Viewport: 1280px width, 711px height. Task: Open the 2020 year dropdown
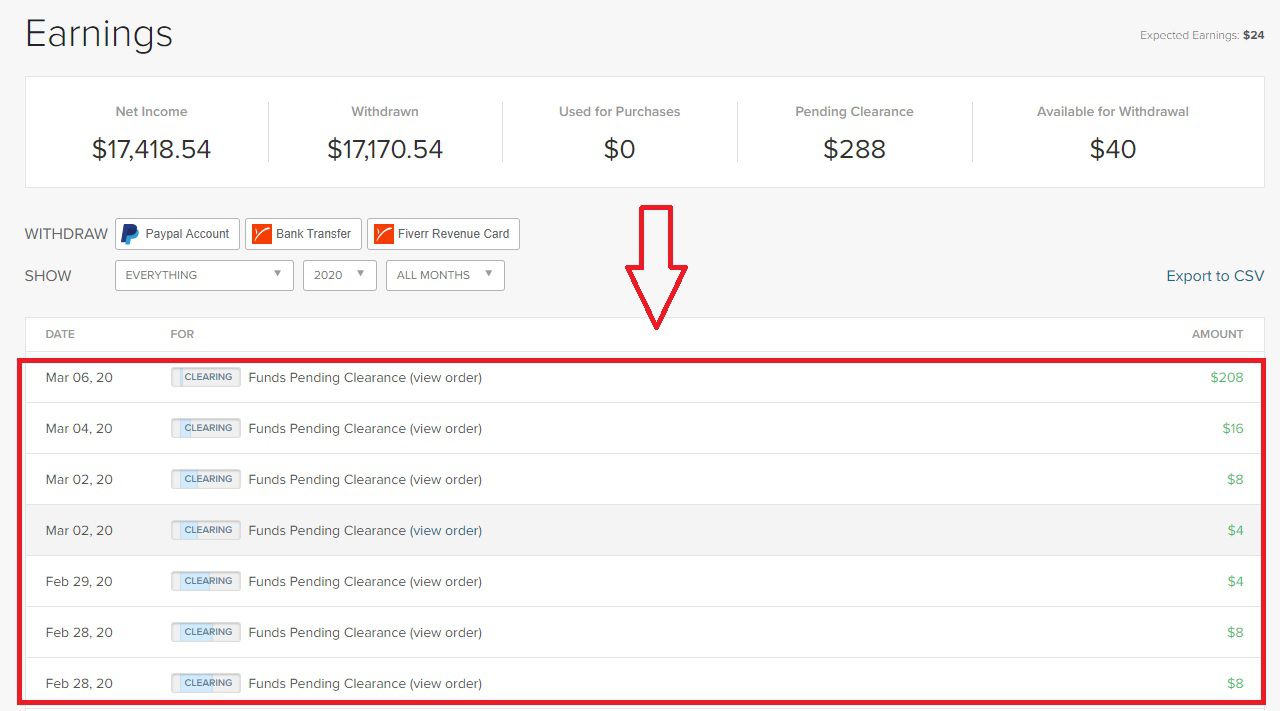tap(340, 275)
